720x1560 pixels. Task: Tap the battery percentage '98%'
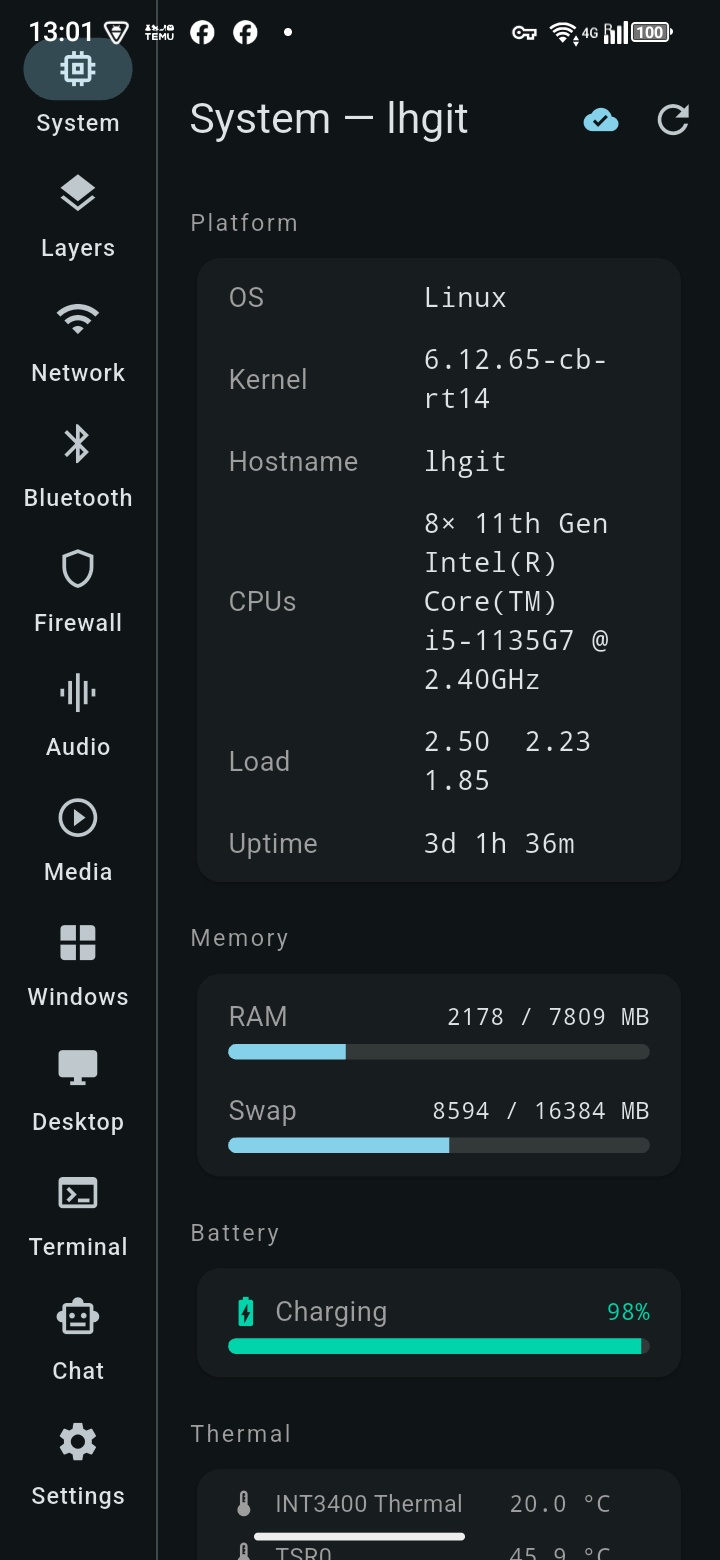628,1312
